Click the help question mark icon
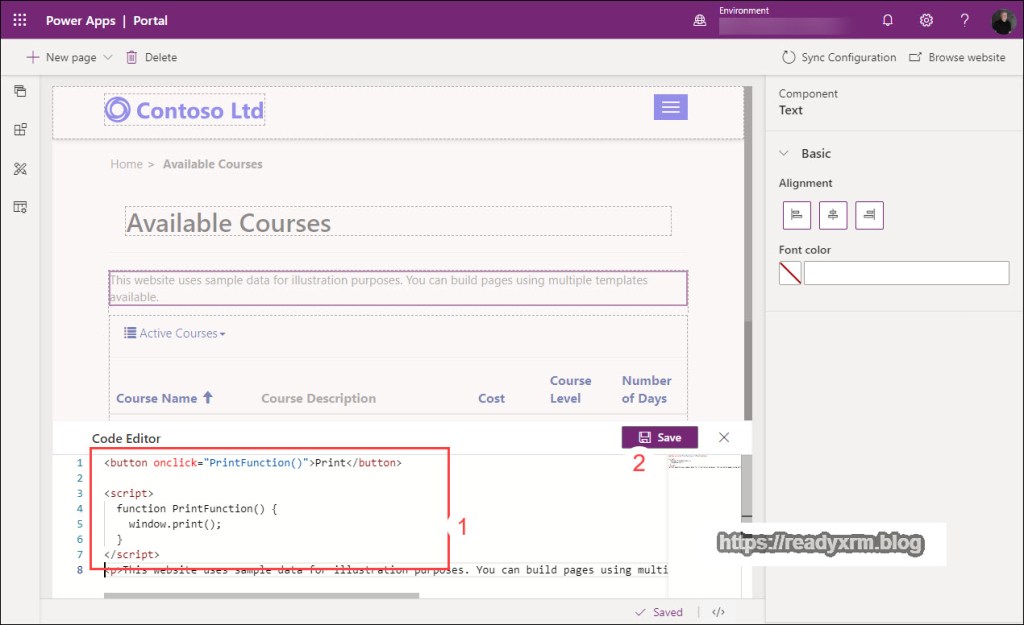 (x=964, y=20)
